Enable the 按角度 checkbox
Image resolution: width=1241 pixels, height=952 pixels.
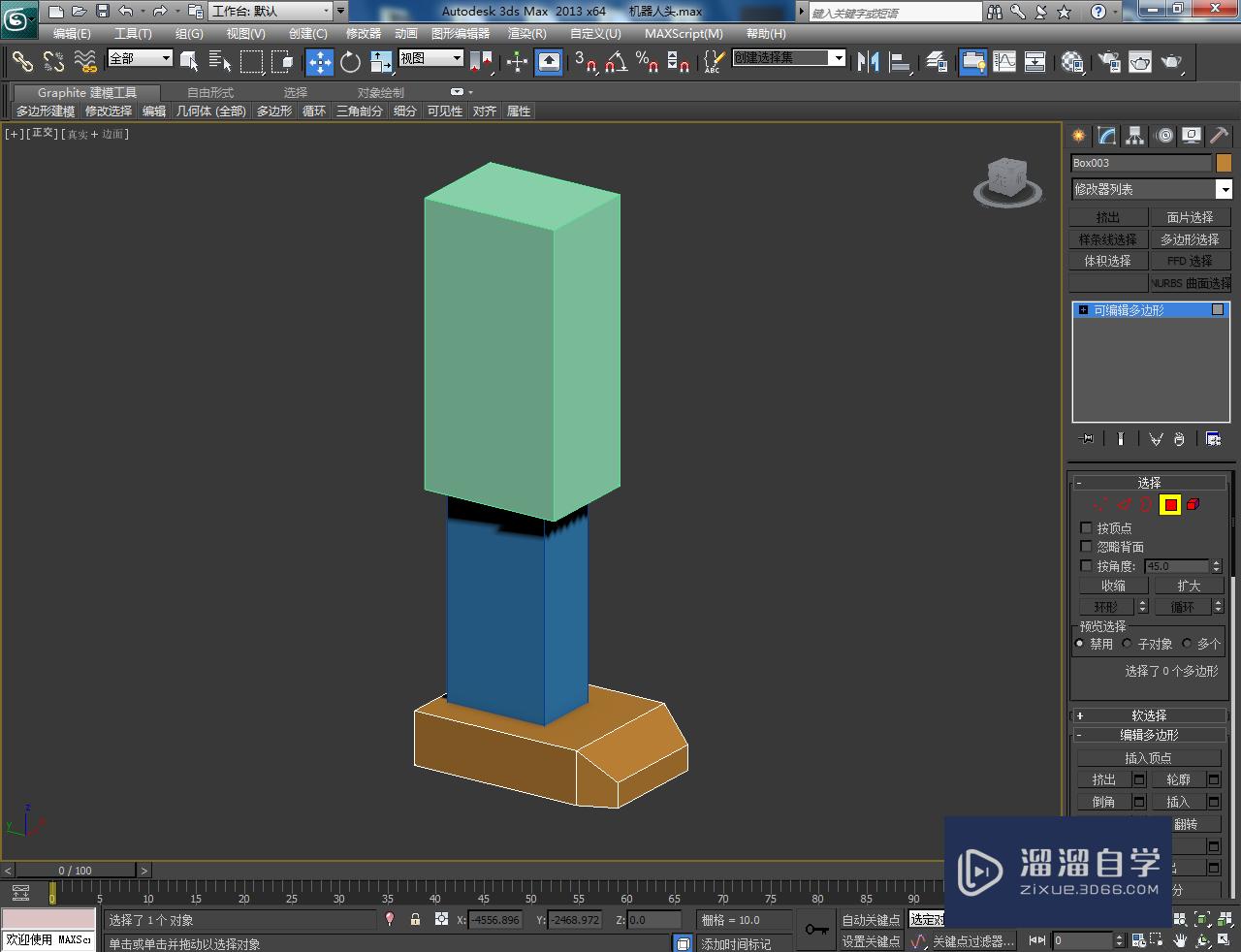click(1086, 565)
